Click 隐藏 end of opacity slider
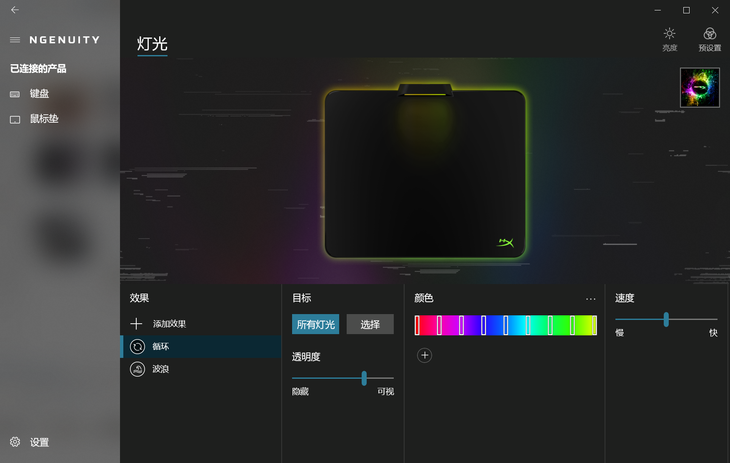 [300, 392]
